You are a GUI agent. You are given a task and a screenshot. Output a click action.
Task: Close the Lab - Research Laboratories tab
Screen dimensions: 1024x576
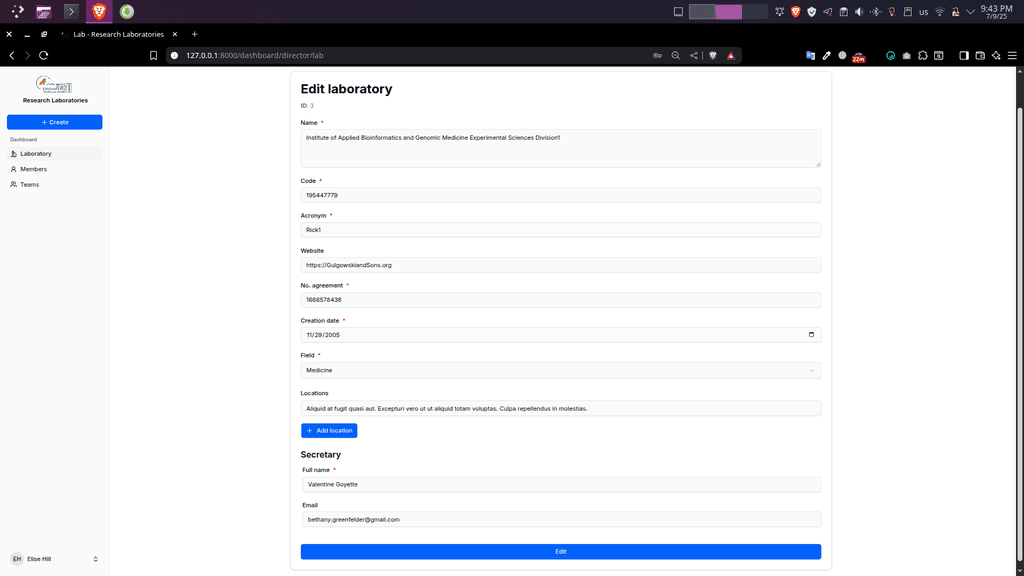(175, 34)
